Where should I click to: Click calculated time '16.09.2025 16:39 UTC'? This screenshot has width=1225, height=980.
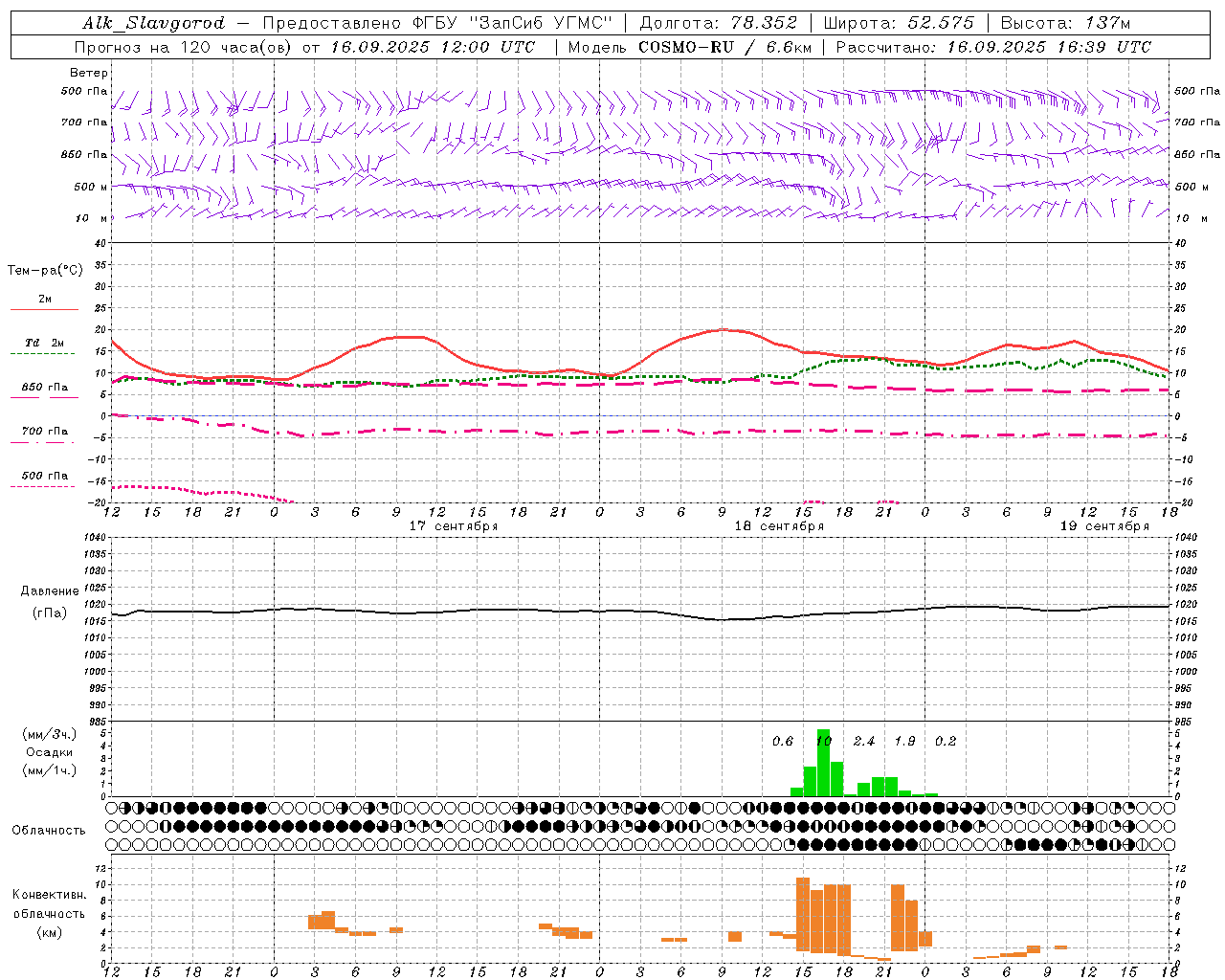click(x=1049, y=47)
